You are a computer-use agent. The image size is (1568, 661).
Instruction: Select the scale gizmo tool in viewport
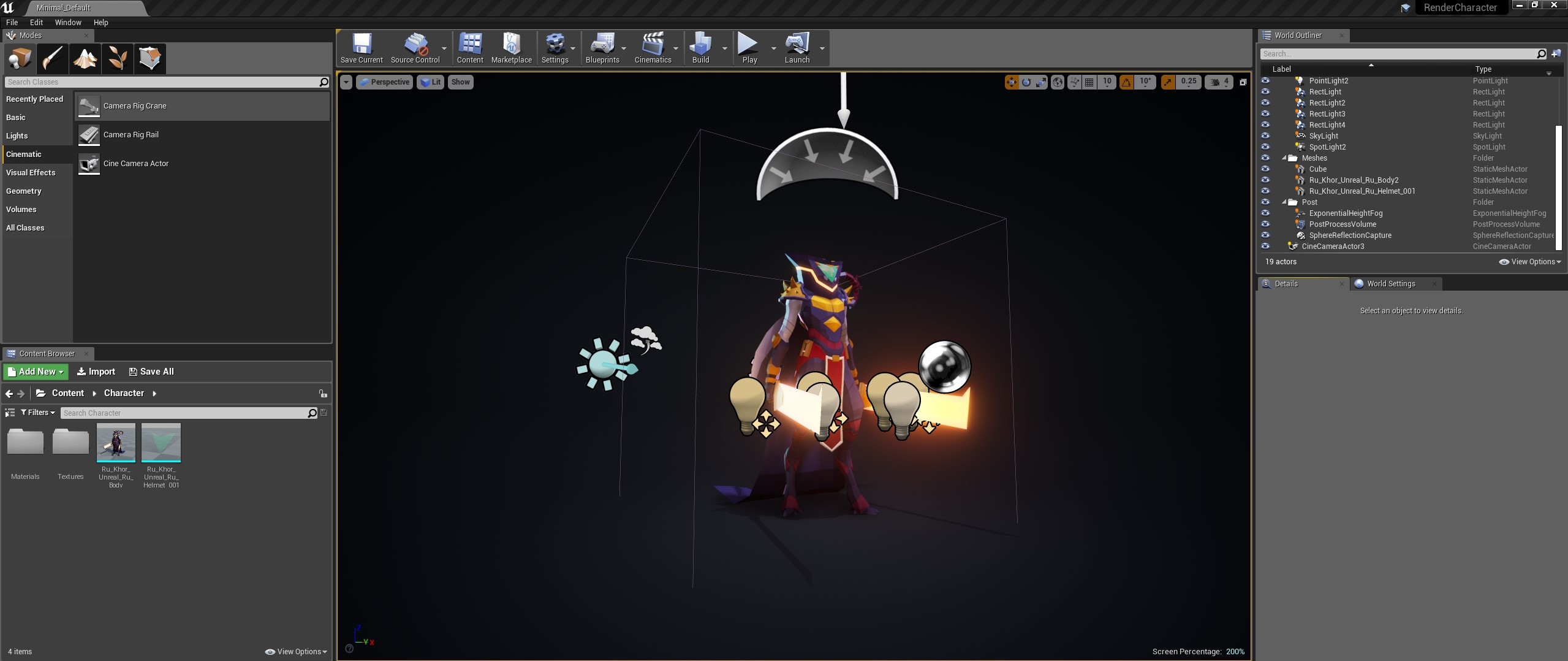1041,82
